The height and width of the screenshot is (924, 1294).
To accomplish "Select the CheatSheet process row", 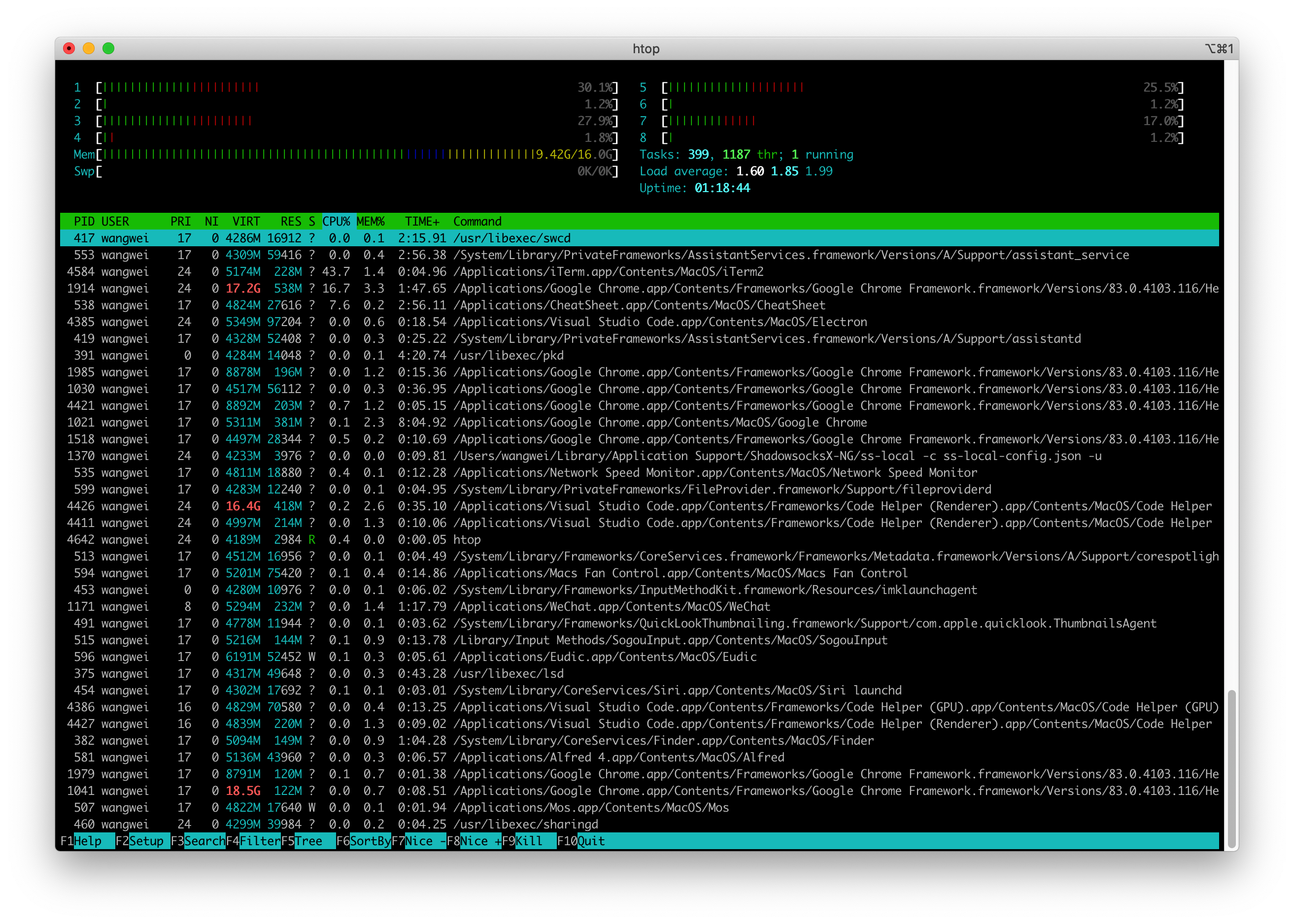I will click(639, 305).
